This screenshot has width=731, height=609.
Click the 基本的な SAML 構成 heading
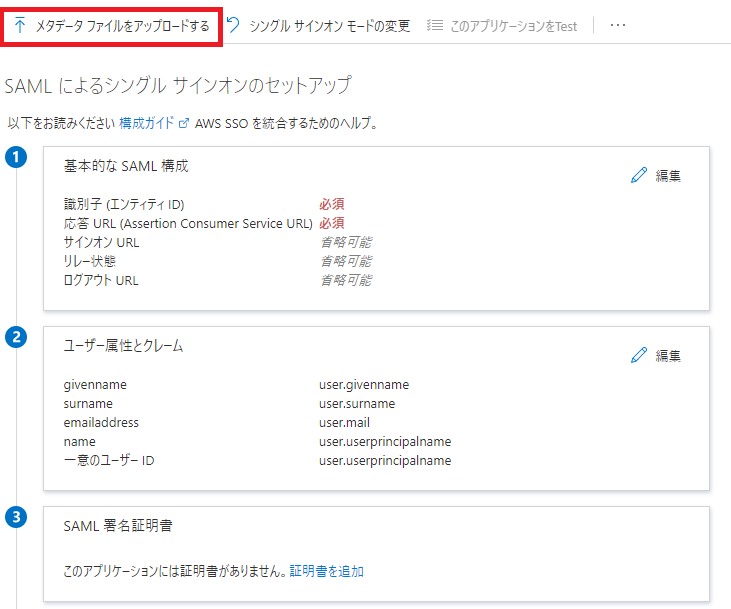click(x=126, y=166)
